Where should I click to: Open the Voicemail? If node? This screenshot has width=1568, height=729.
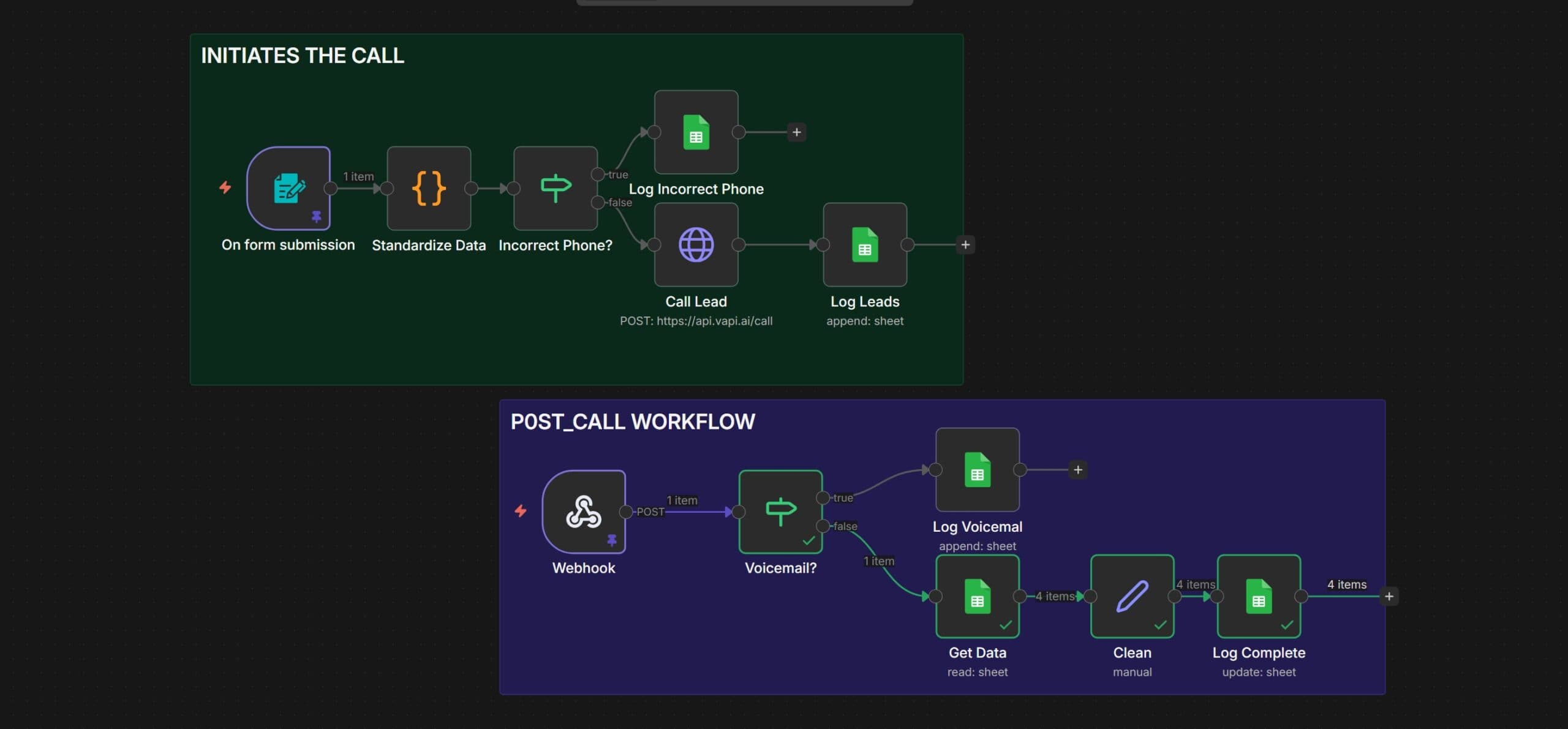point(780,512)
